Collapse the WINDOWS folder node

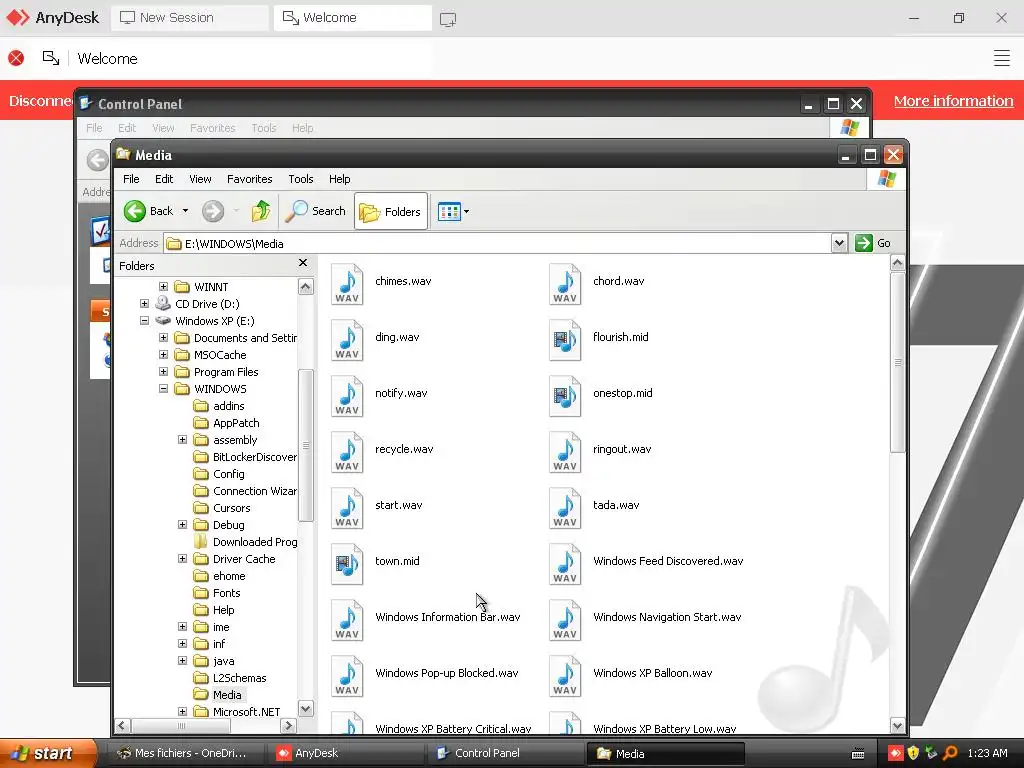(163, 389)
